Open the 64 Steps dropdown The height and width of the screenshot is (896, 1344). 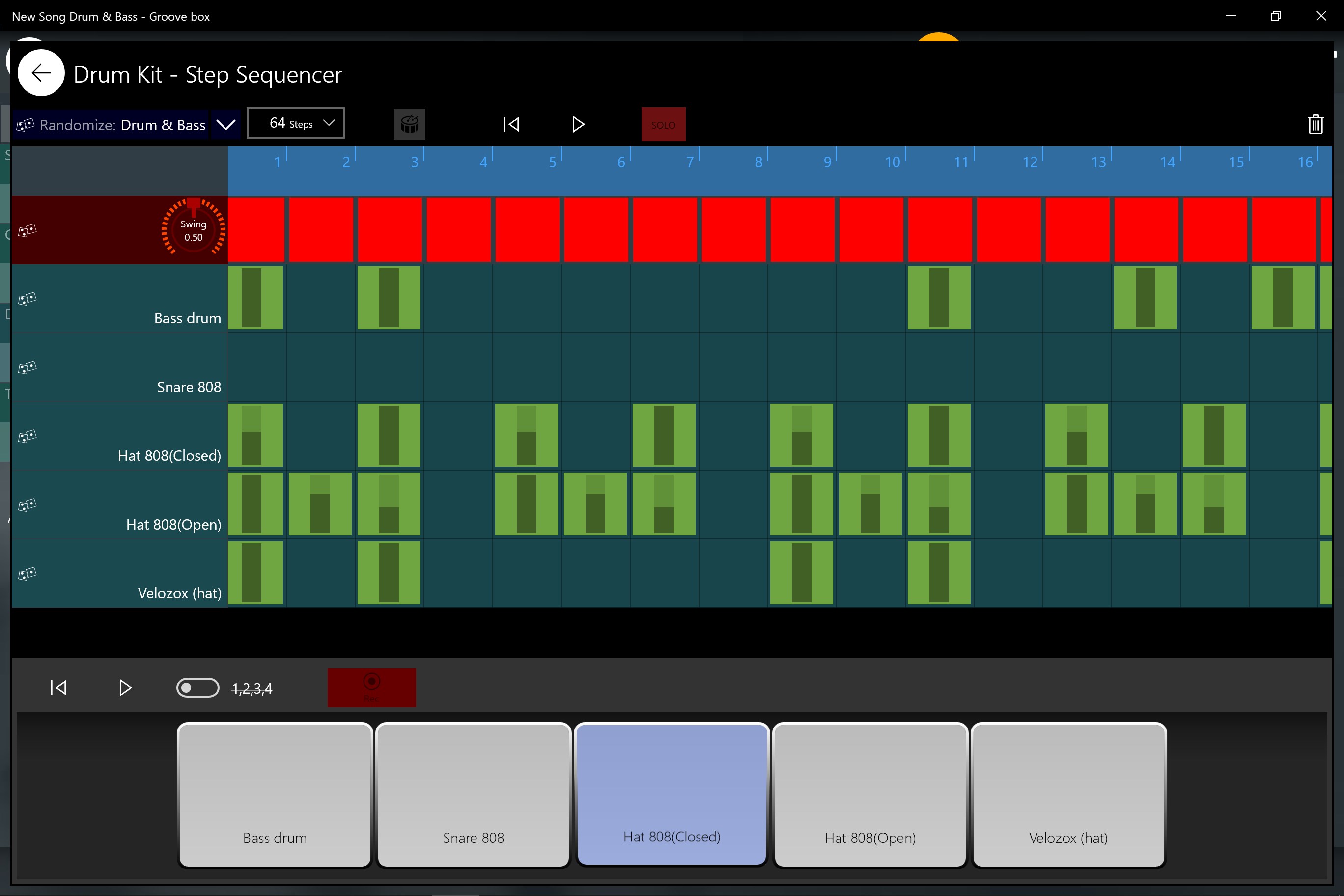click(295, 122)
